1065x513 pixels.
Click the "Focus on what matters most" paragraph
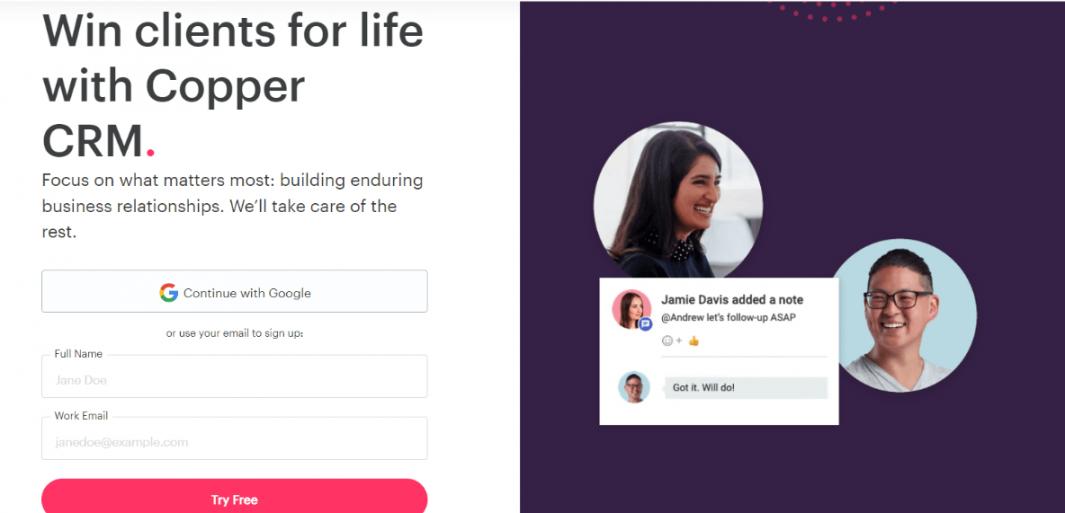[232, 206]
